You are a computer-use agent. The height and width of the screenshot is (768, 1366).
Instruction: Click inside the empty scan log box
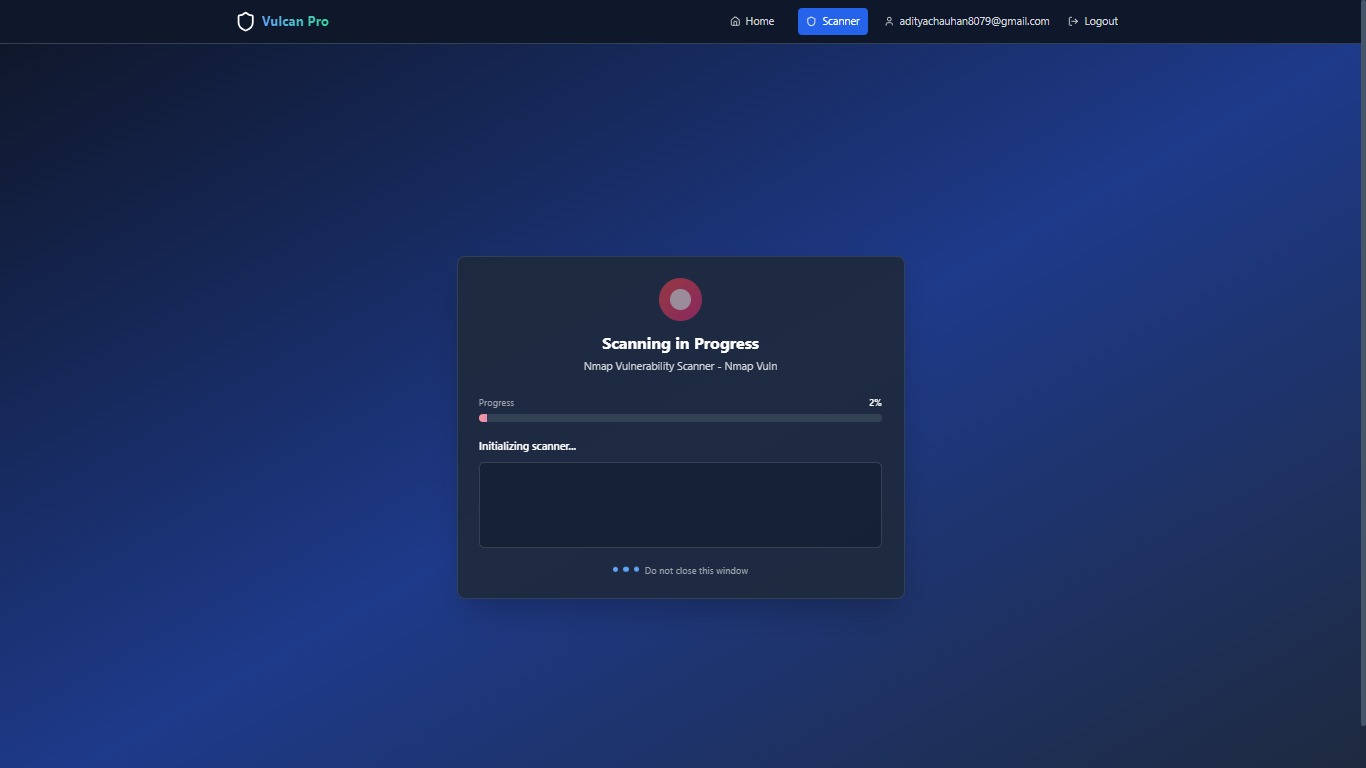(680, 505)
